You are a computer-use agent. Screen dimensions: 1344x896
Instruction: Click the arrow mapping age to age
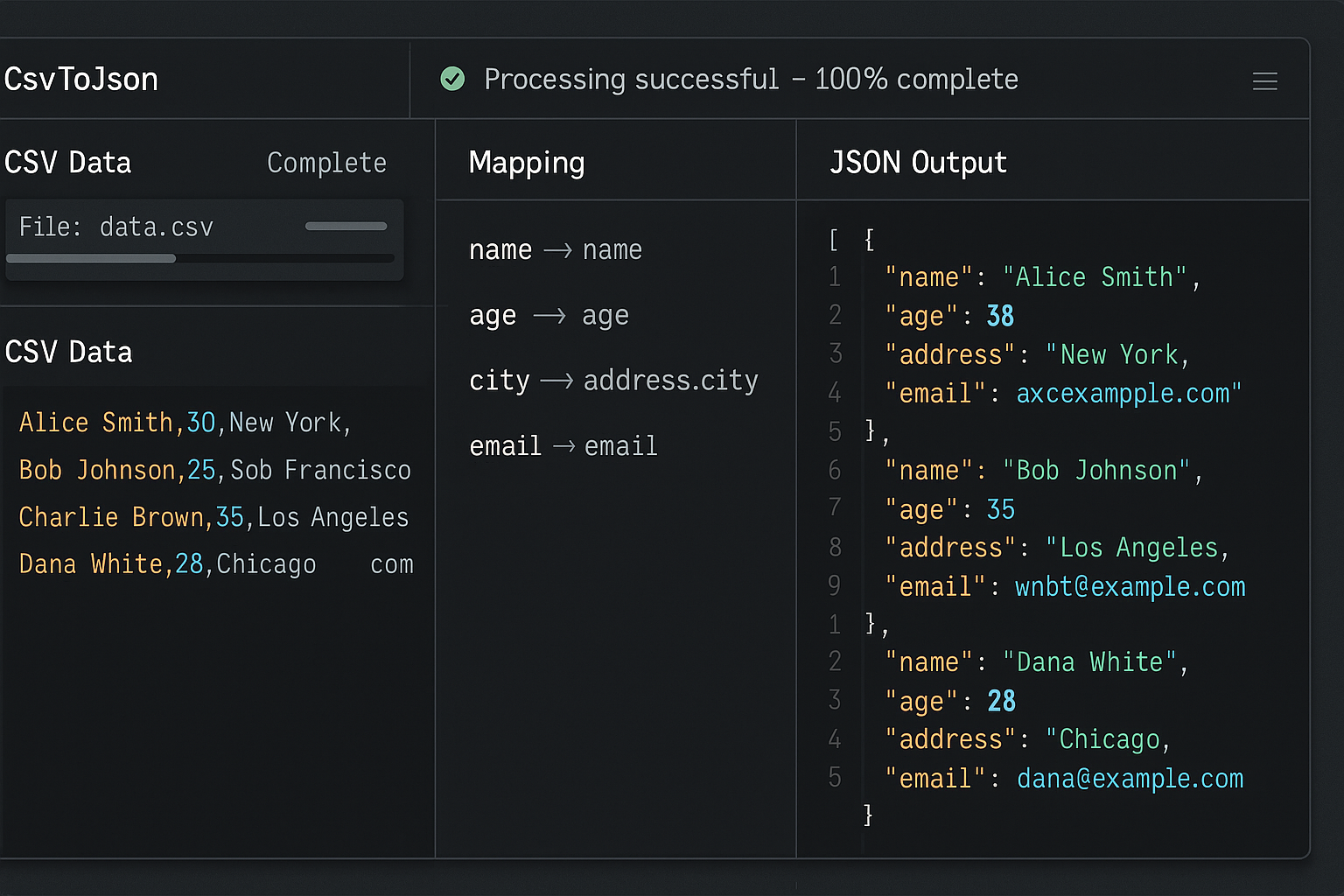(550, 316)
